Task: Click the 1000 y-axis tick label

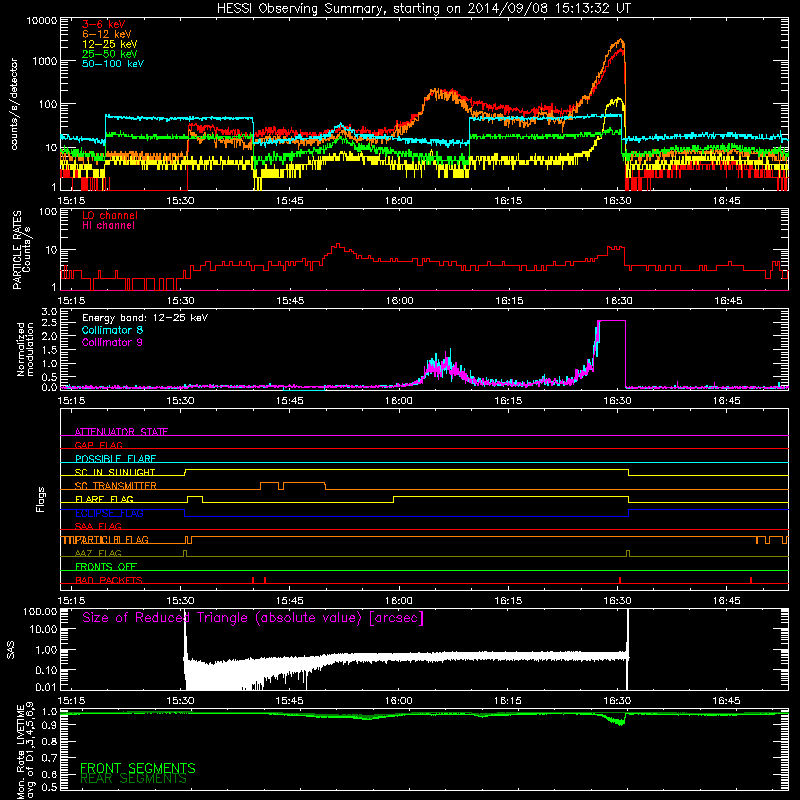Action: 45,61
